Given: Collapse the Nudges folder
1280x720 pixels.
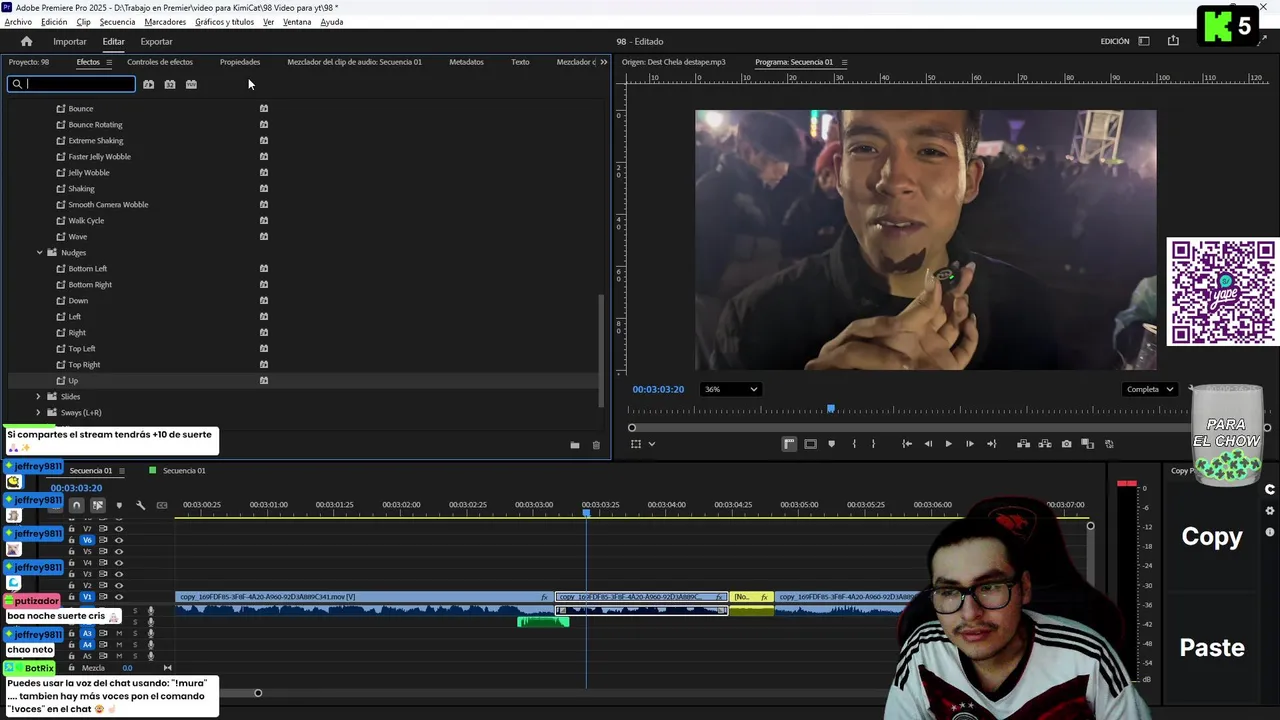Looking at the screenshot, I should coord(40,253).
